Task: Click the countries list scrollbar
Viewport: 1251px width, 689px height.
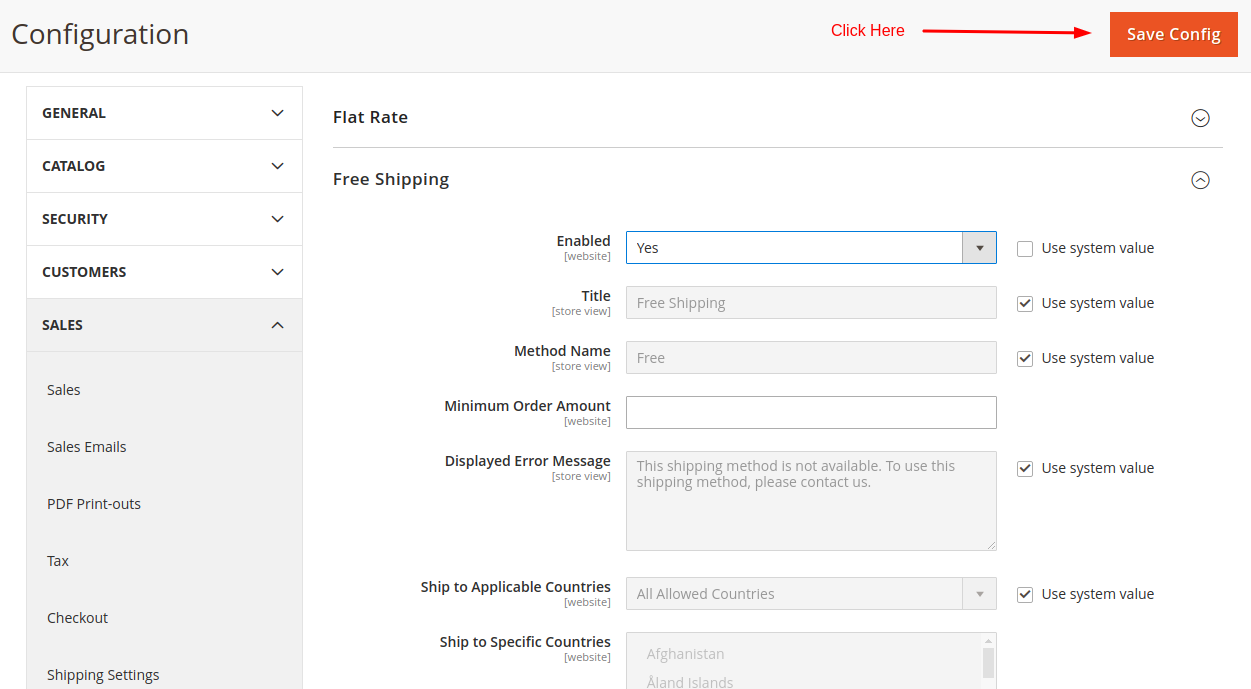Action: pos(988,661)
